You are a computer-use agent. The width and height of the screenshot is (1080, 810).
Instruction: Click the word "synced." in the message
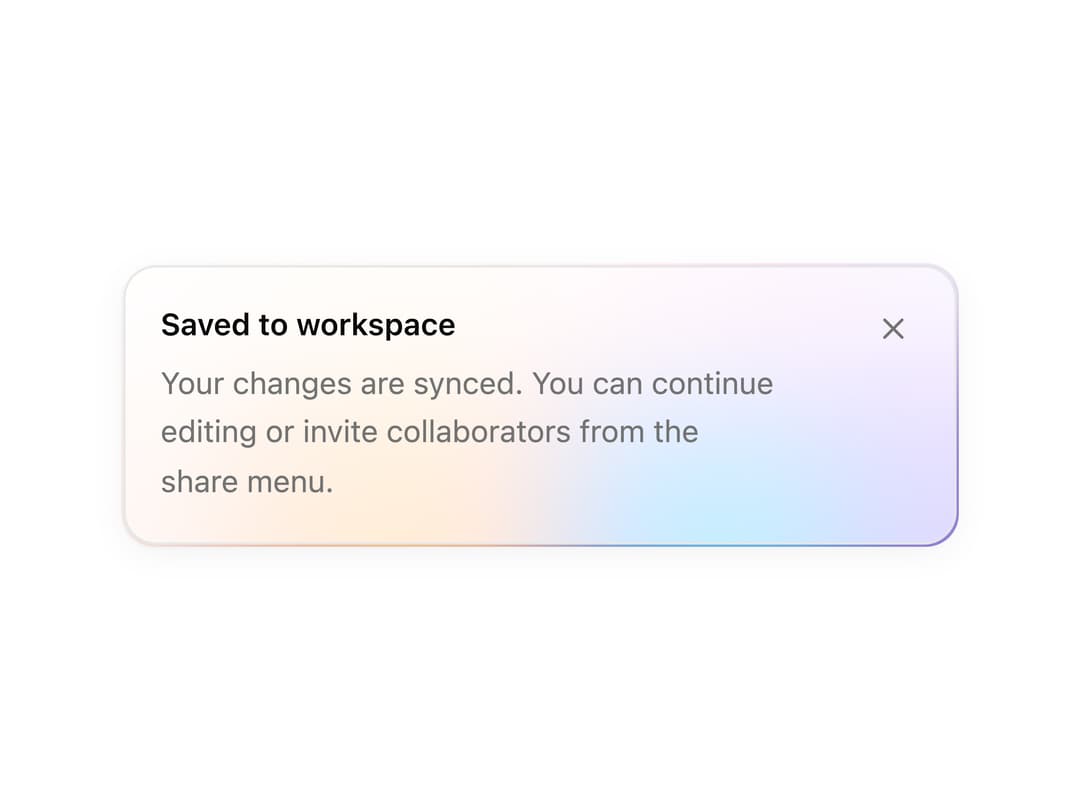click(468, 385)
